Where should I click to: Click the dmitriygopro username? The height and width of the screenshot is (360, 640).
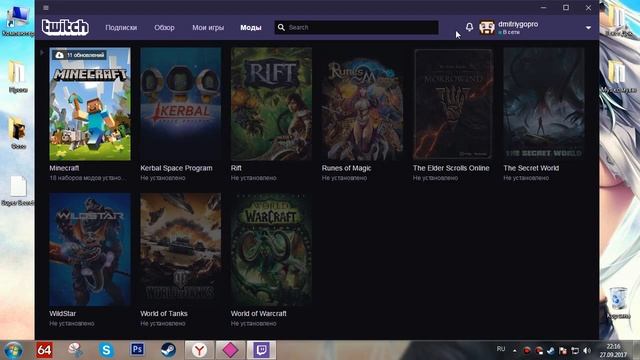coord(518,24)
